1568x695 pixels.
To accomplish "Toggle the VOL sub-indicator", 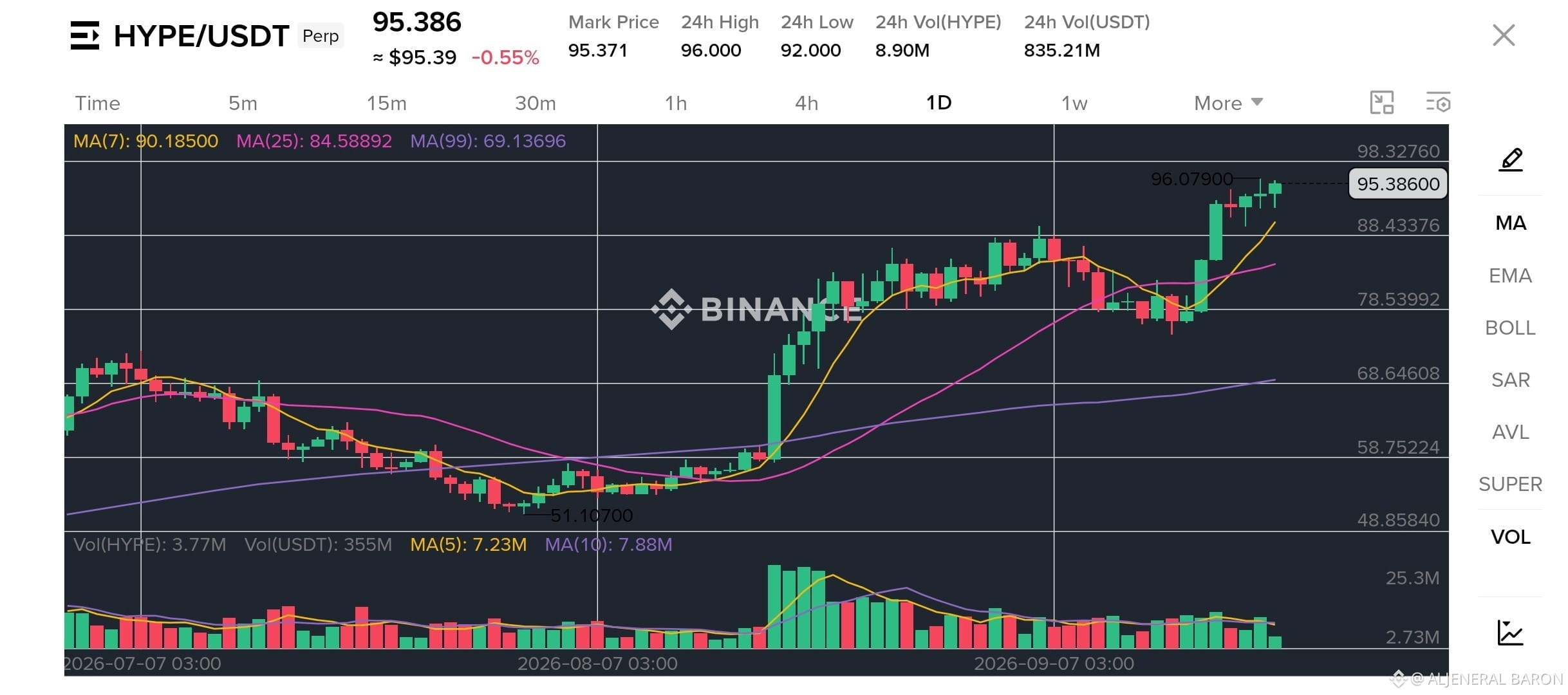I will [1510, 537].
